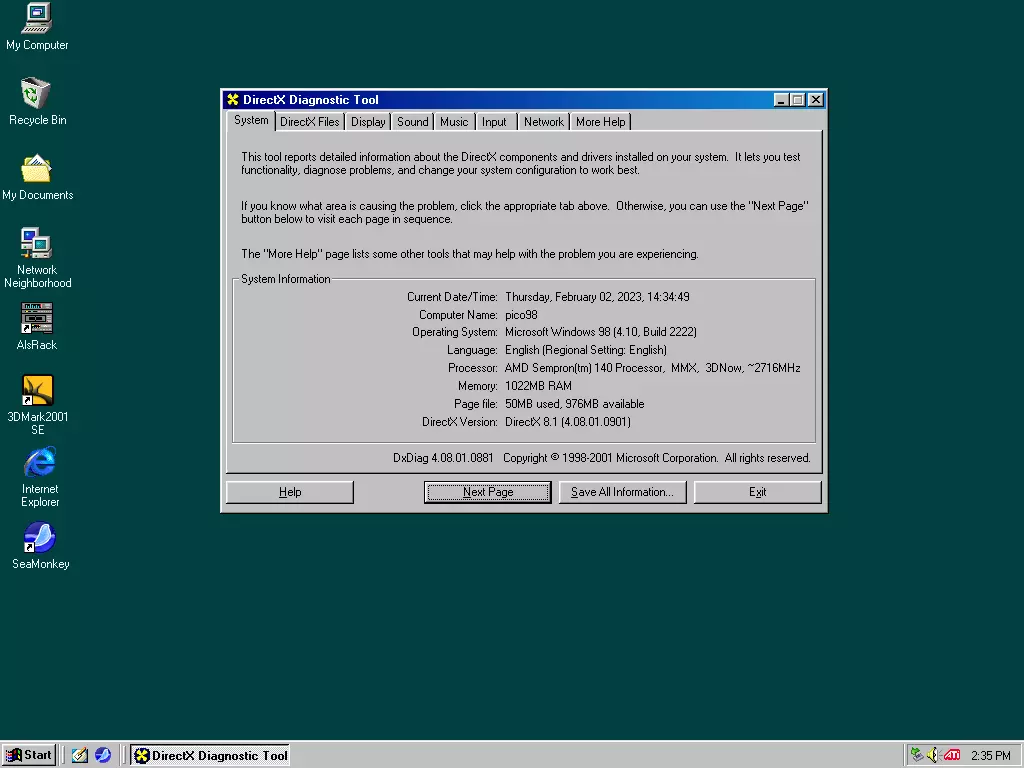Click the ATI tray icon

coord(952,755)
